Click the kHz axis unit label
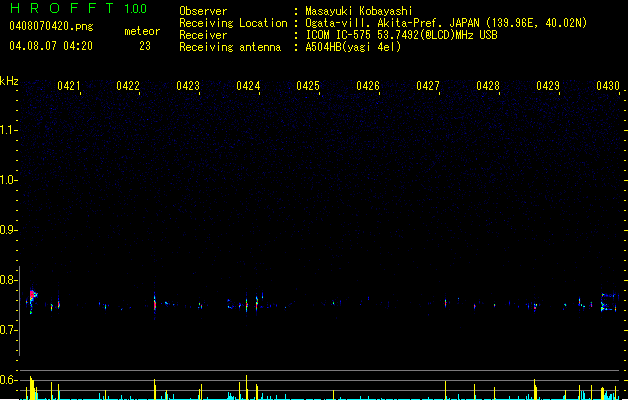This screenshot has height=400, width=629. [9, 81]
